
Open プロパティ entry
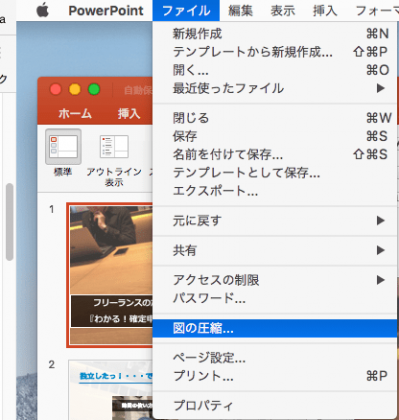[x=275, y=406]
